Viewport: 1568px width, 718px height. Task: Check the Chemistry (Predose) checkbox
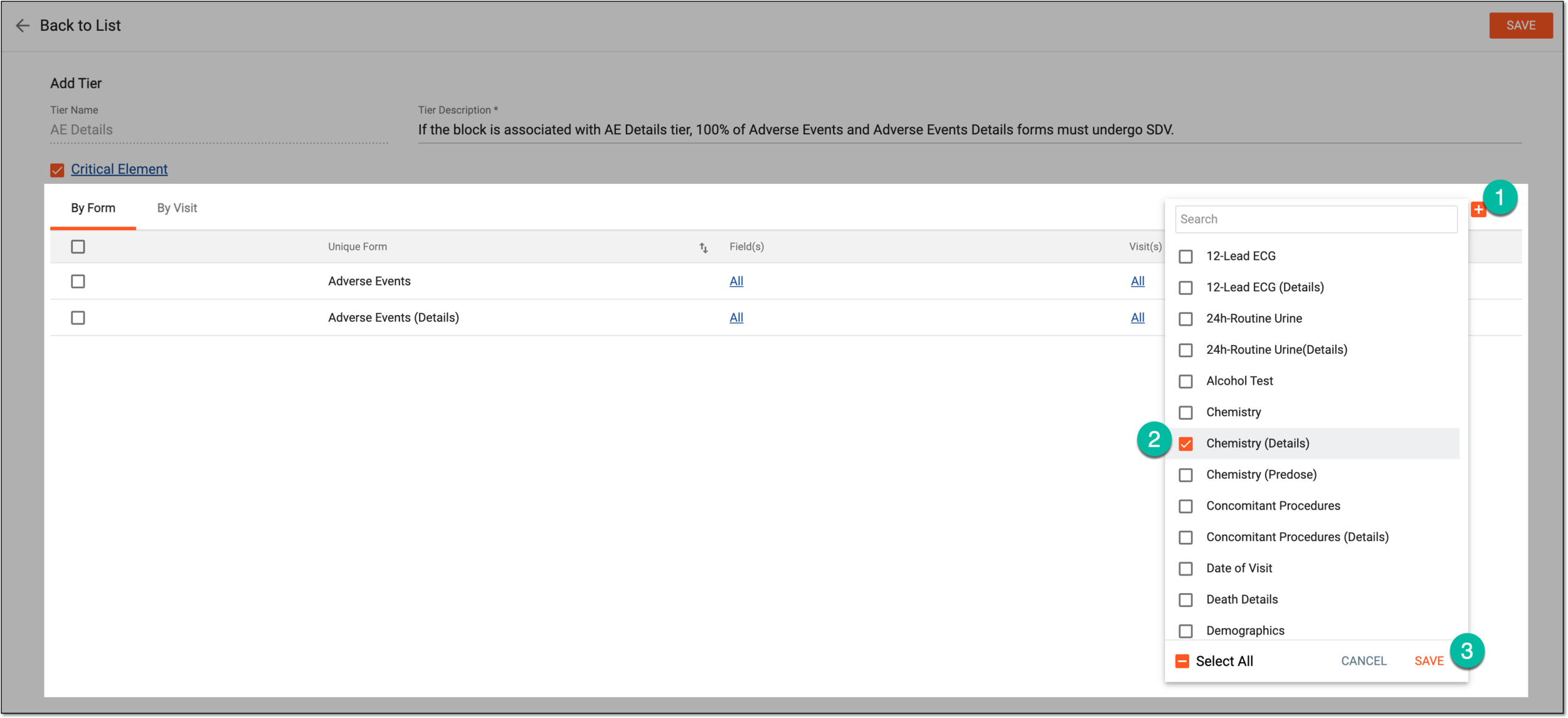(1185, 475)
